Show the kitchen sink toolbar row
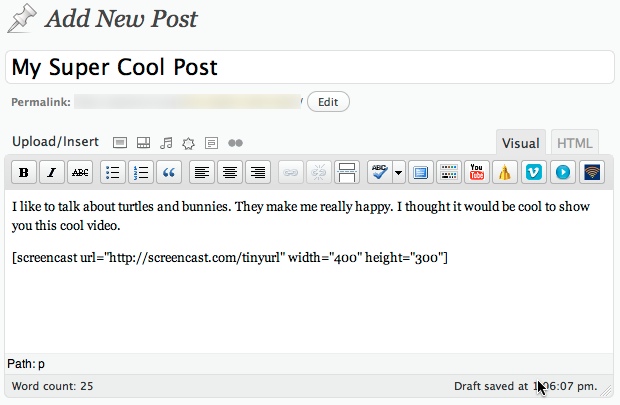 pyautogui.click(x=448, y=172)
